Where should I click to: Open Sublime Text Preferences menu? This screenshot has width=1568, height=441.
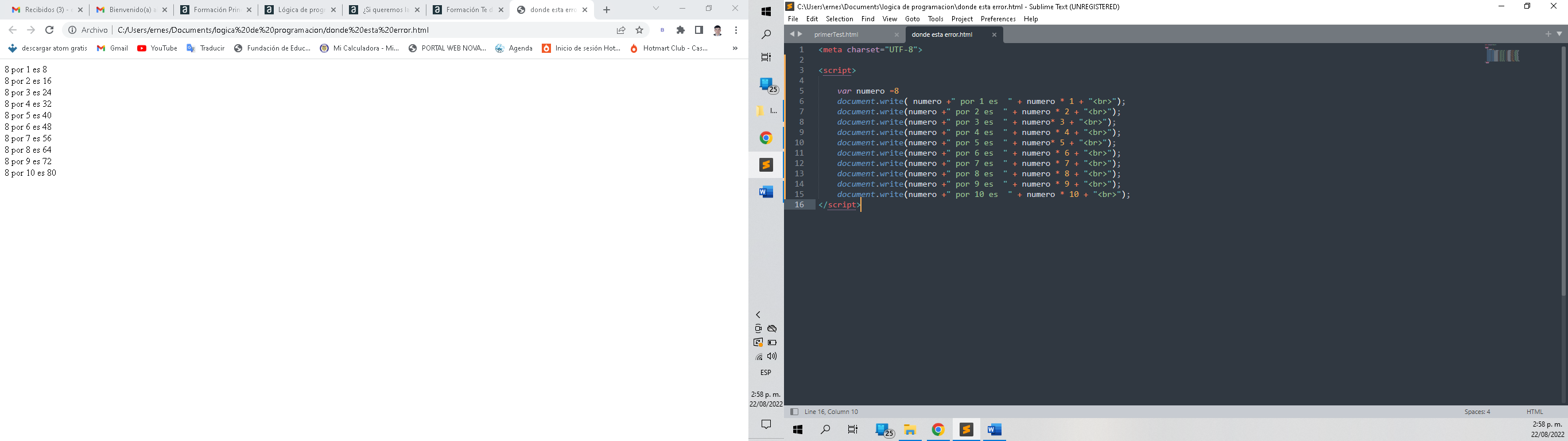[998, 19]
